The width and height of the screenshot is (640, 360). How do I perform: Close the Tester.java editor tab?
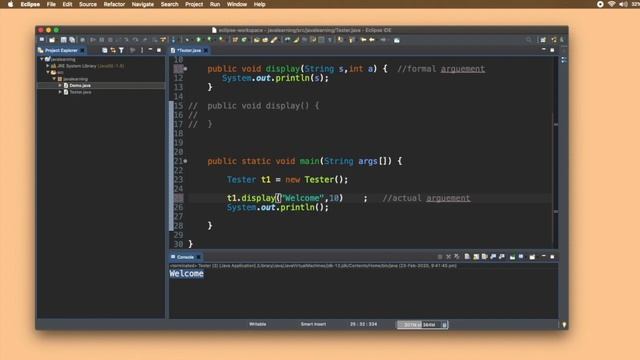tap(206, 50)
